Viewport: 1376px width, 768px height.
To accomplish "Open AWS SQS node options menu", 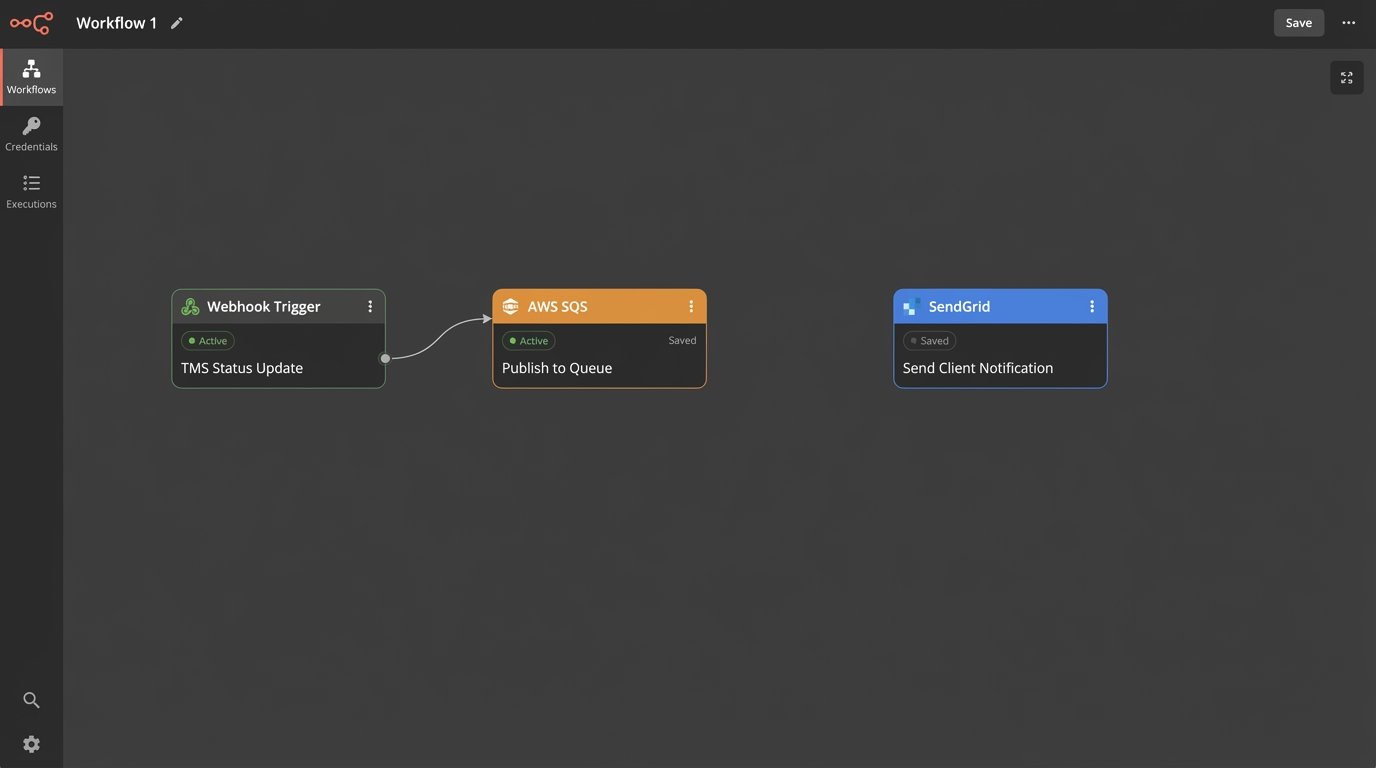I will pos(691,307).
